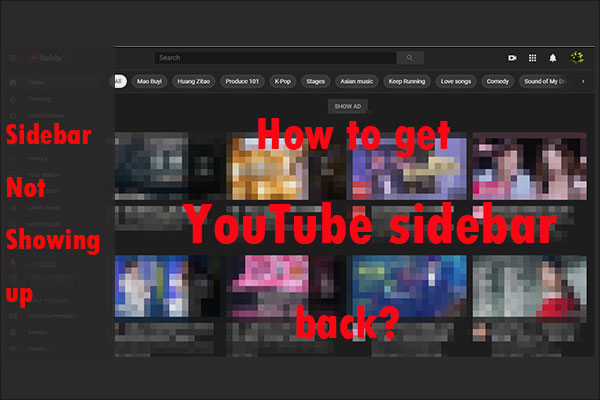Screen dimensions: 600x400
Task: Open the YouTube apps grid icon
Action: click(x=532, y=58)
